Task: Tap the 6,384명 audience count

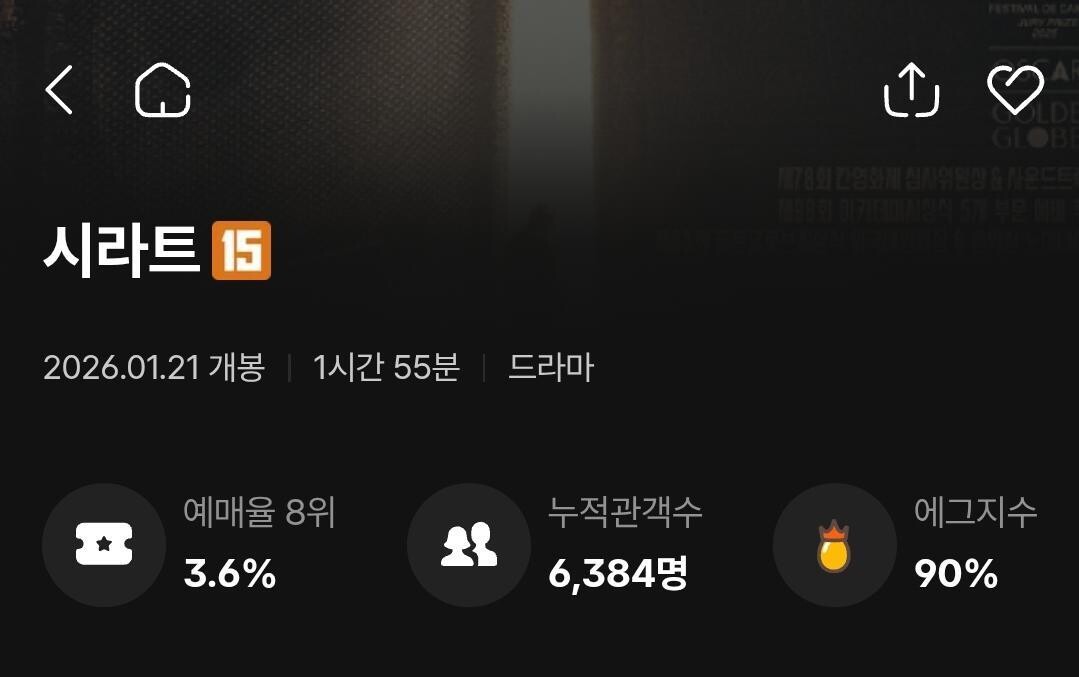Action: coord(618,573)
